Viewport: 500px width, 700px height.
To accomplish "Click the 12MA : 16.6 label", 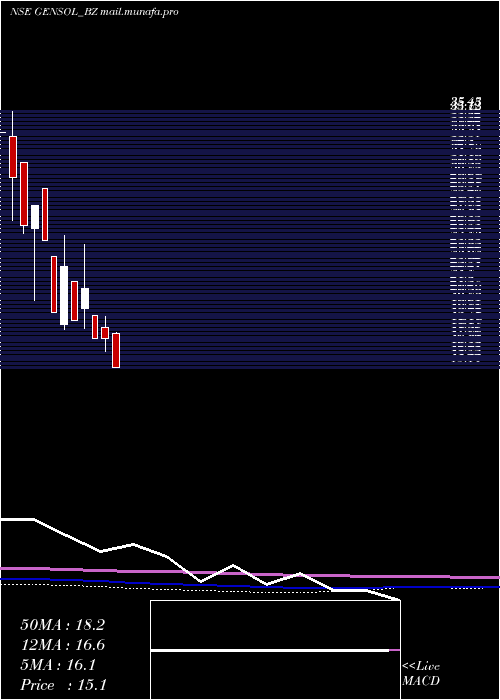I will click(62, 645).
